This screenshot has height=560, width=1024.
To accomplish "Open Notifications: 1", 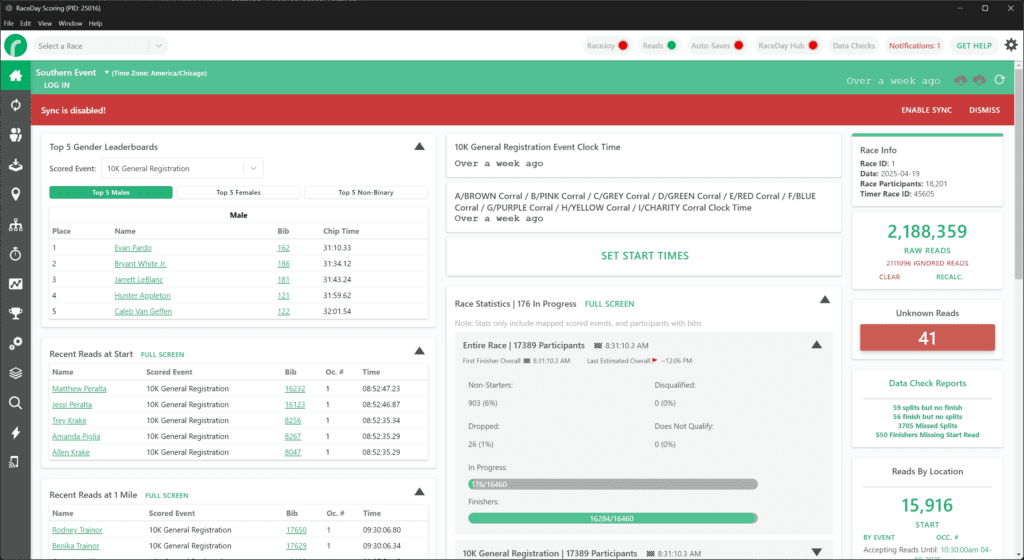I will [914, 46].
